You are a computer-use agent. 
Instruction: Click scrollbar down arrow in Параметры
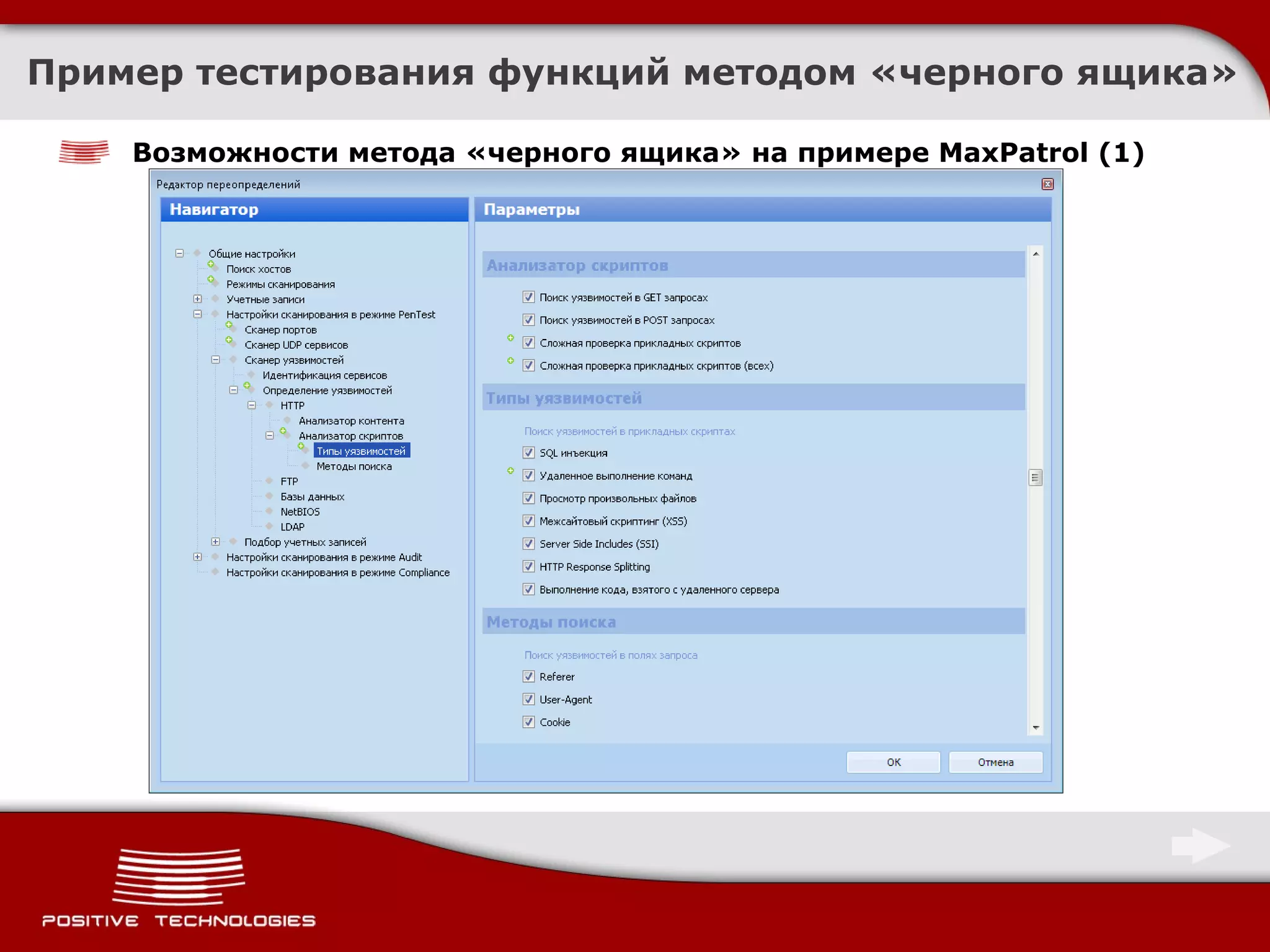(x=1036, y=728)
